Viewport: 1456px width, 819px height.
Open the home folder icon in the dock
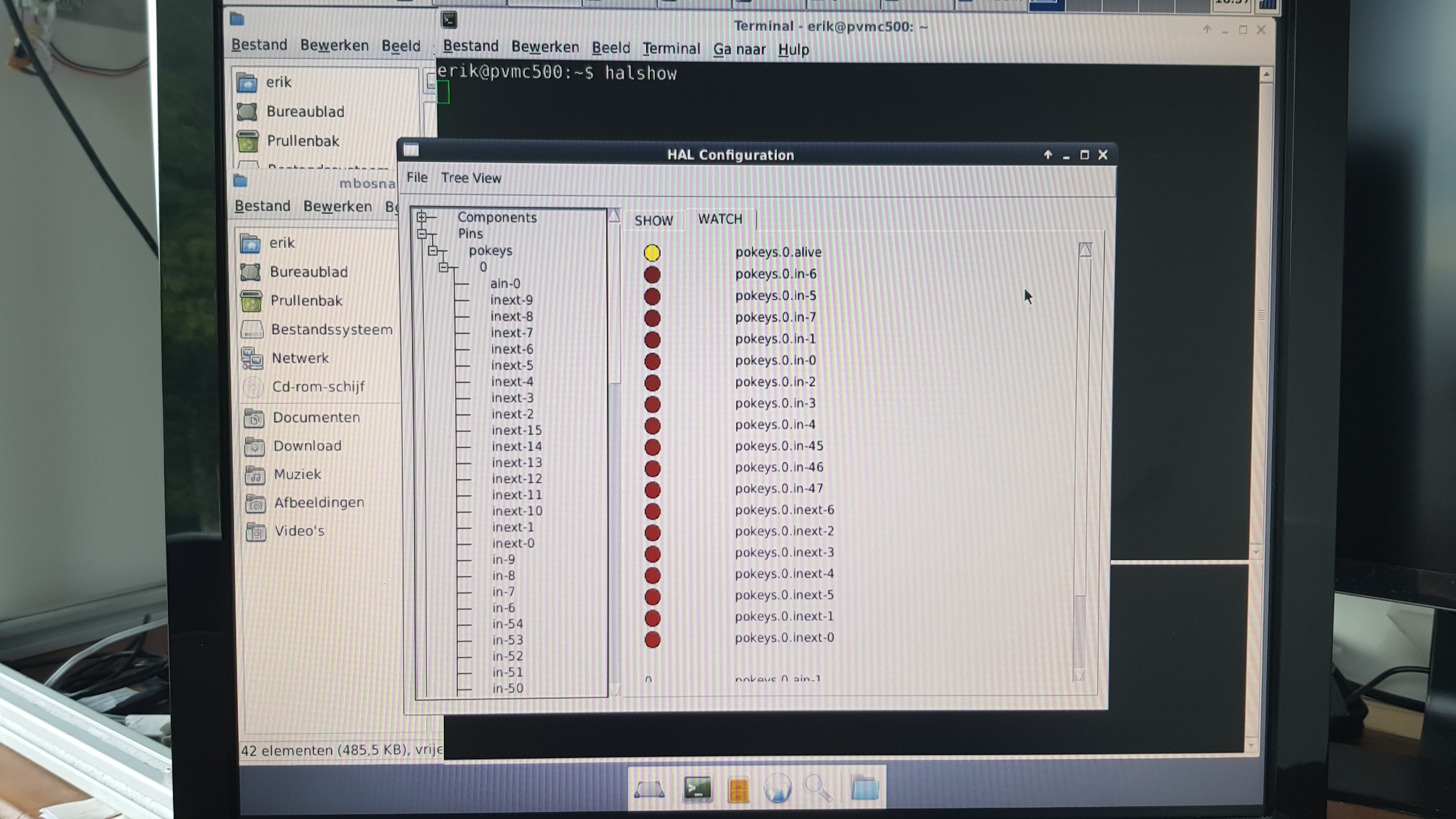(x=865, y=788)
